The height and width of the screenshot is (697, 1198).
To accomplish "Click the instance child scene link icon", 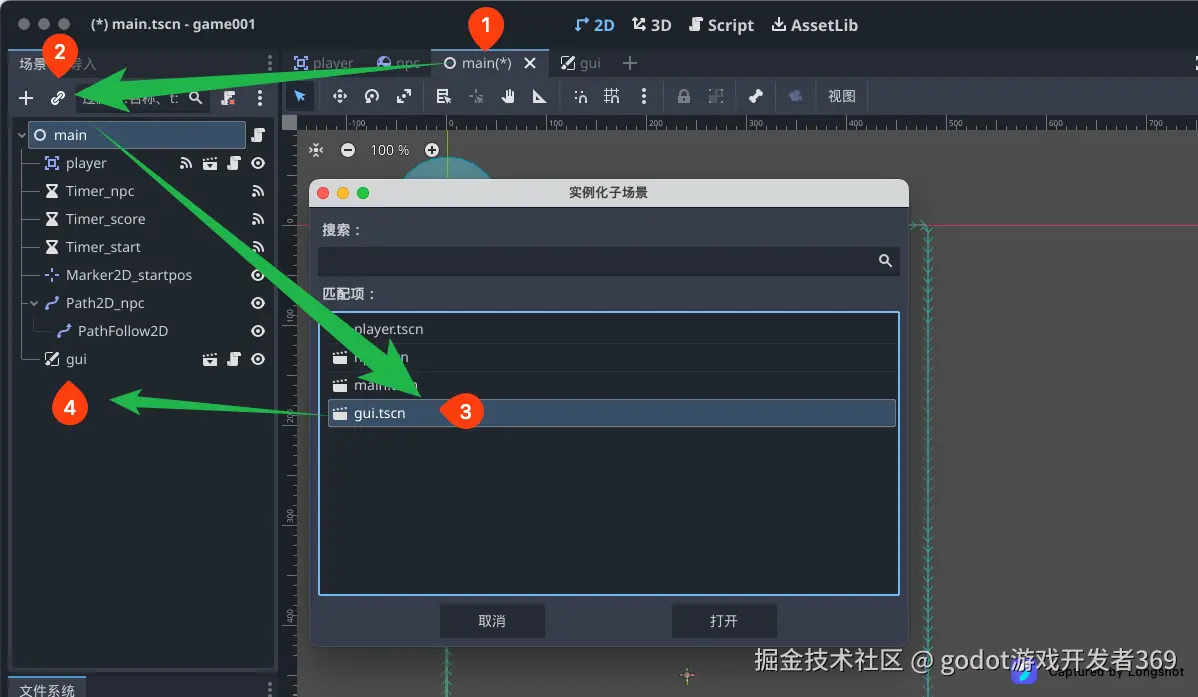I will tap(57, 98).
